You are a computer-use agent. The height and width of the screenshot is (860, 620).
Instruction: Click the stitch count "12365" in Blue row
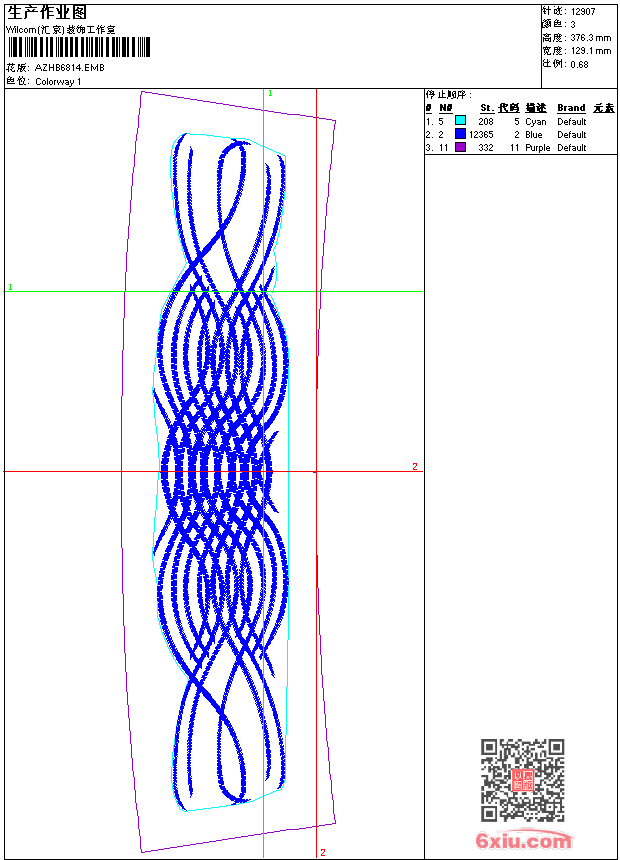[481, 134]
